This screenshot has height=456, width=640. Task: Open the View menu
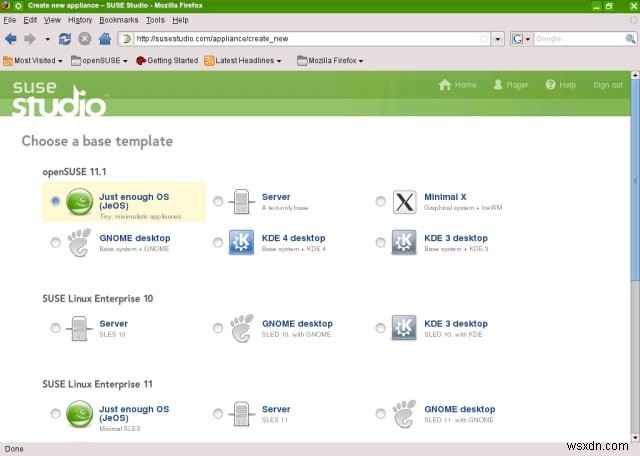pos(52,20)
